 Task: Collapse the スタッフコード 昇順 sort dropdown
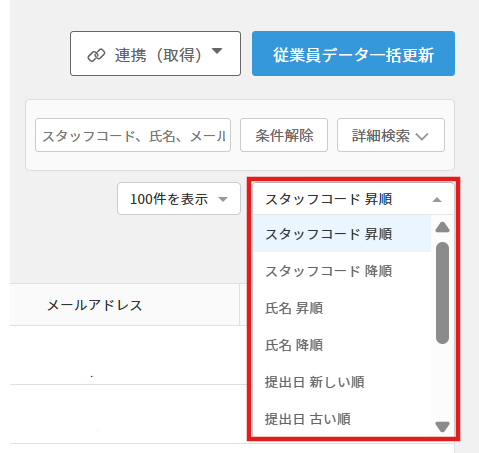coord(353,199)
